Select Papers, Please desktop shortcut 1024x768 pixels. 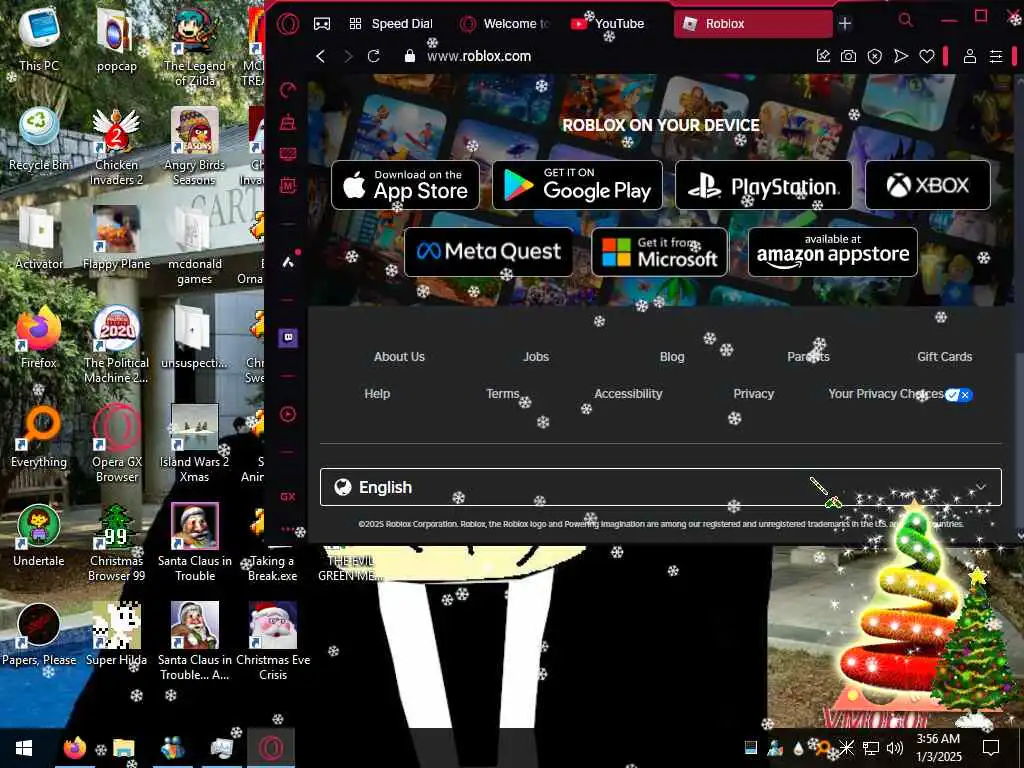(x=39, y=635)
